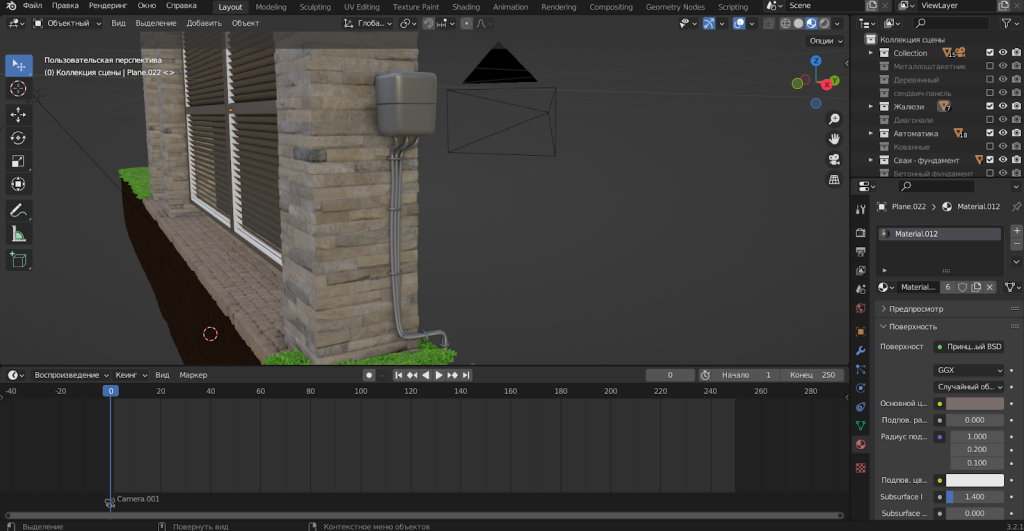The height and width of the screenshot is (531, 1024).
Task: Hide the Жалюзи collection with eye icon
Action: tap(1003, 106)
